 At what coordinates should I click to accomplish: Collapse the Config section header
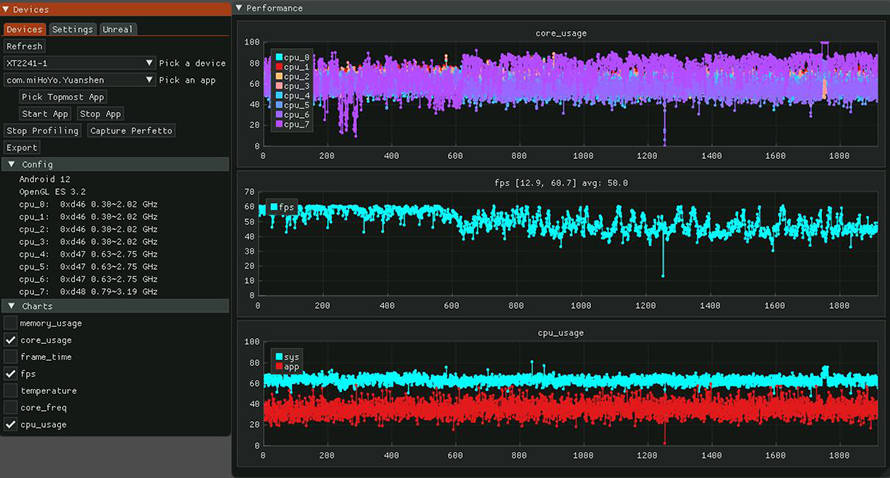coord(11,164)
